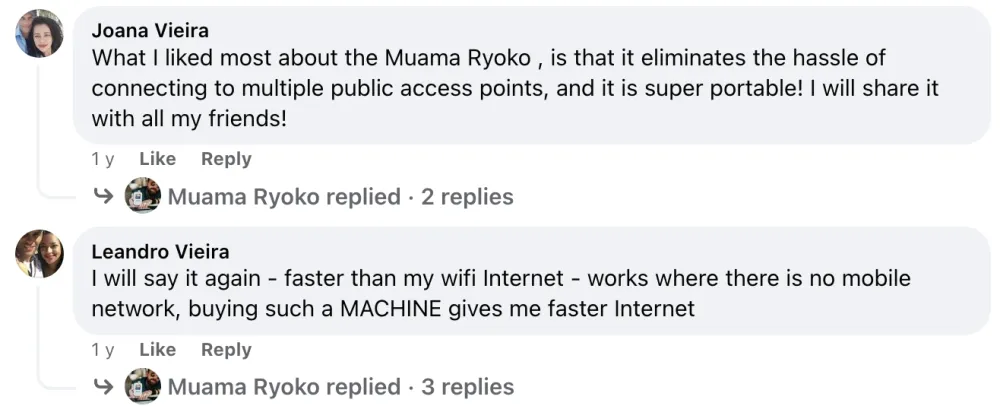Click "Muama Ryoko replied" under Joana's comment
The height and width of the screenshot is (406, 1000).
coord(284,197)
